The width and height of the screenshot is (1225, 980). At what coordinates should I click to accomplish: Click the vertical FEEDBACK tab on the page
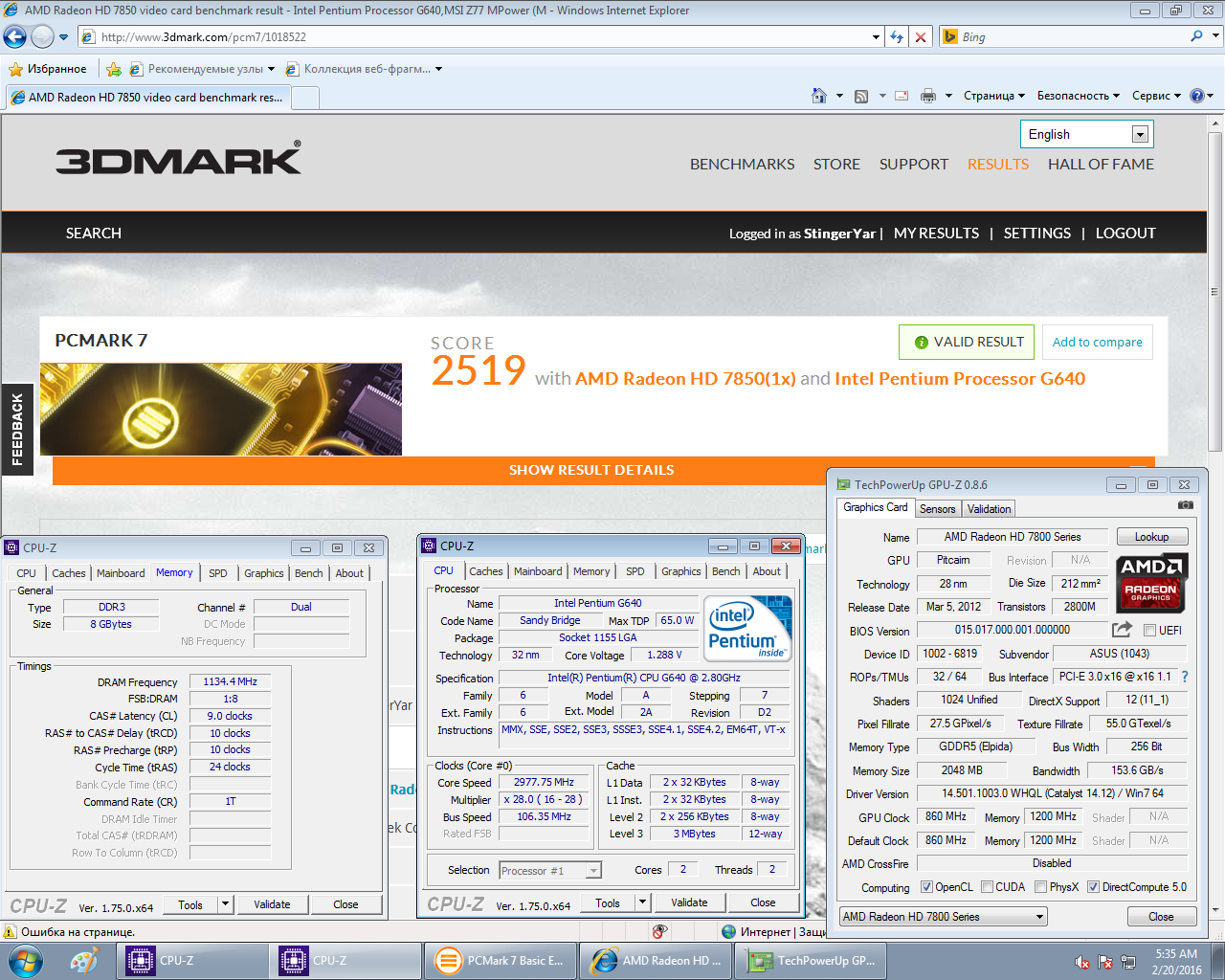pos(16,430)
